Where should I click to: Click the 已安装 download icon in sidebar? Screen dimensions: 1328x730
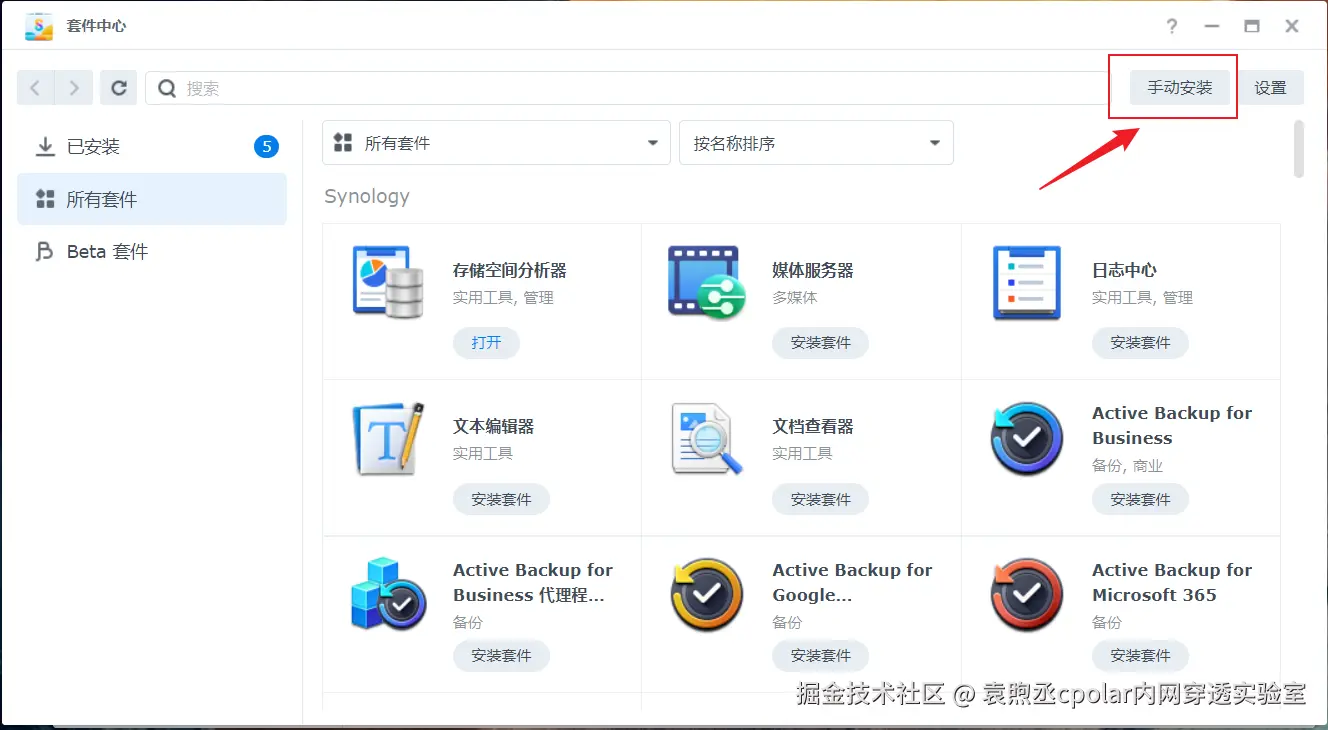(x=45, y=147)
